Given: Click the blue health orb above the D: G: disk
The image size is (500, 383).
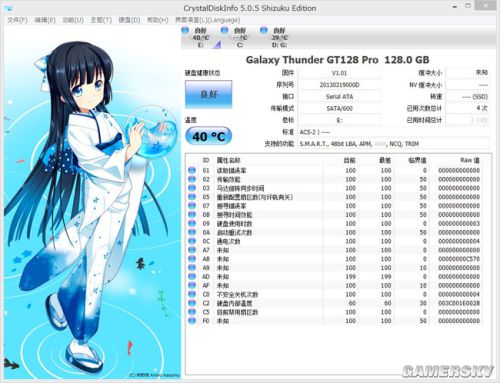Looking at the screenshot, I should pyautogui.click(x=264, y=30).
